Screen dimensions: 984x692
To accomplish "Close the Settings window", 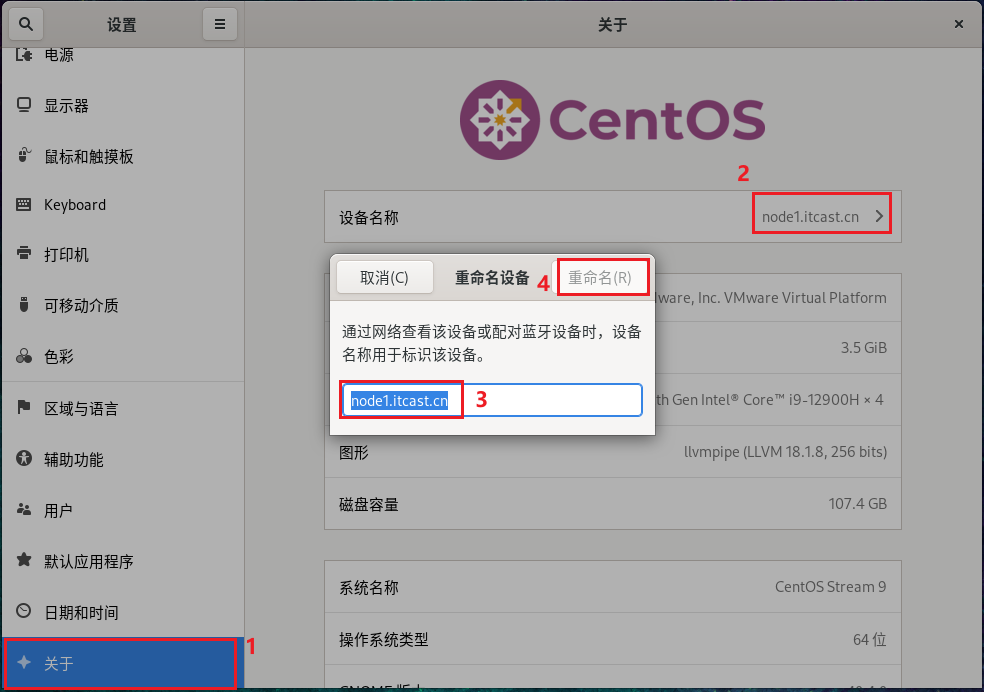I will (958, 24).
